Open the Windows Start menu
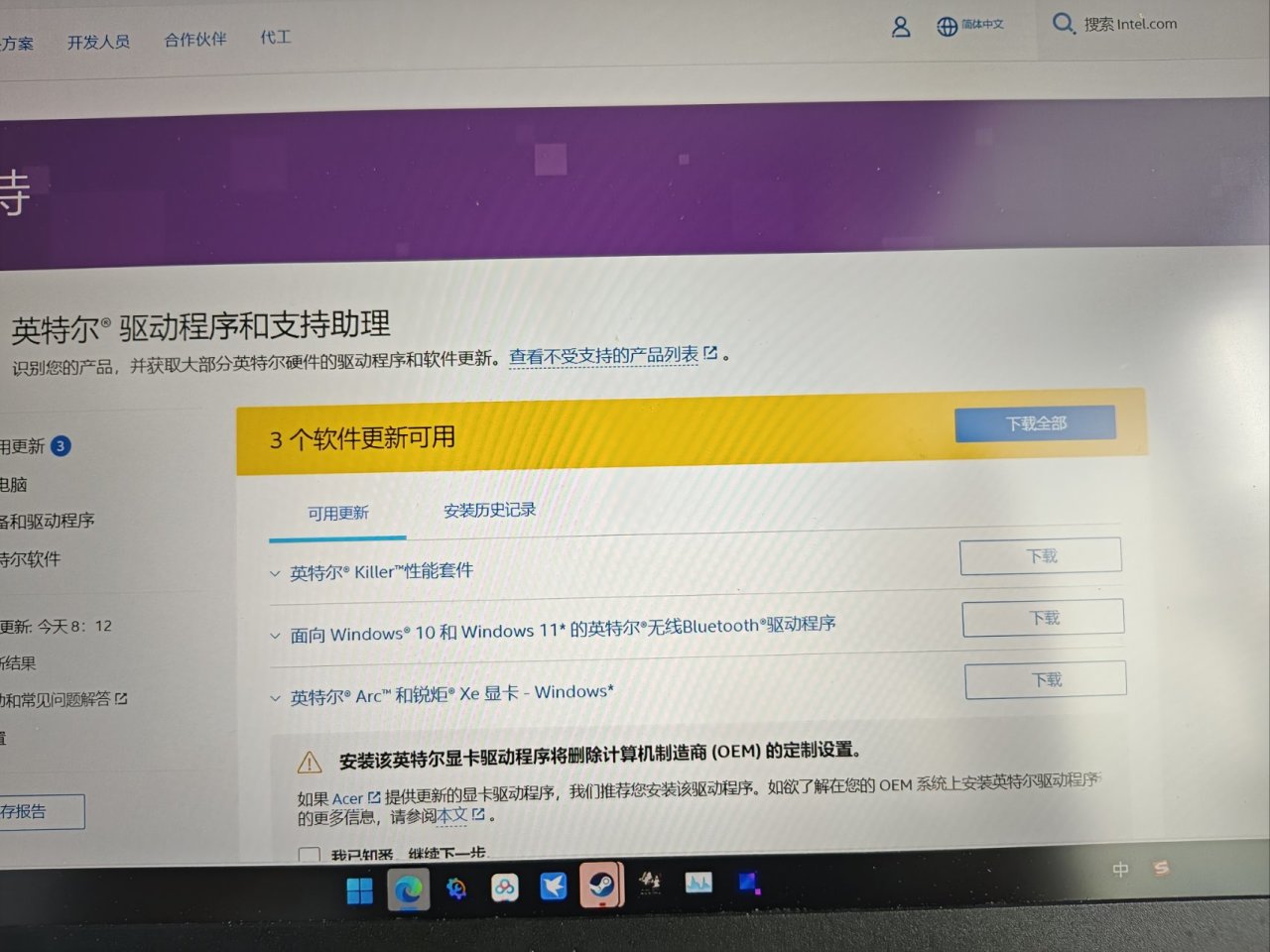This screenshot has height=952, width=1270. click(x=359, y=891)
